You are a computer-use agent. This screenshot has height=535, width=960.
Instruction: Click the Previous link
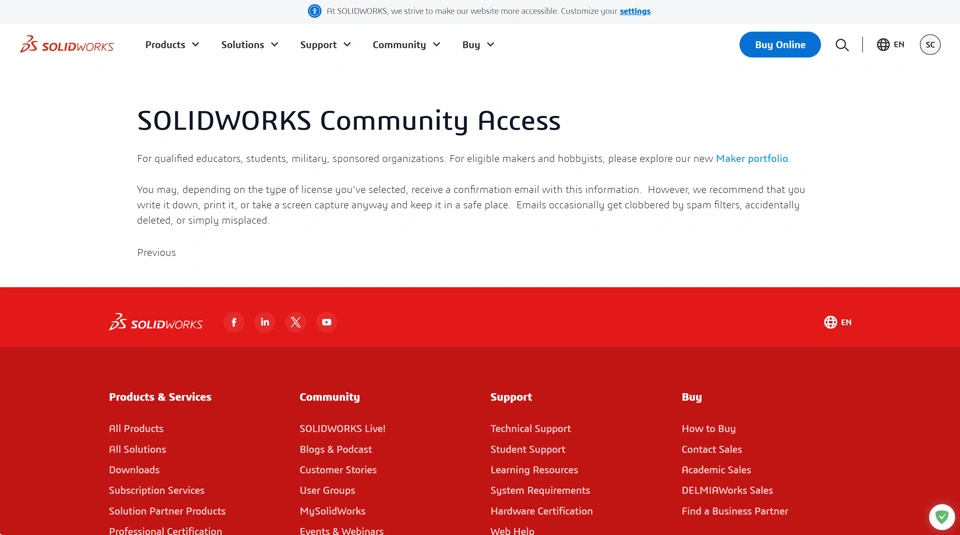pos(156,252)
